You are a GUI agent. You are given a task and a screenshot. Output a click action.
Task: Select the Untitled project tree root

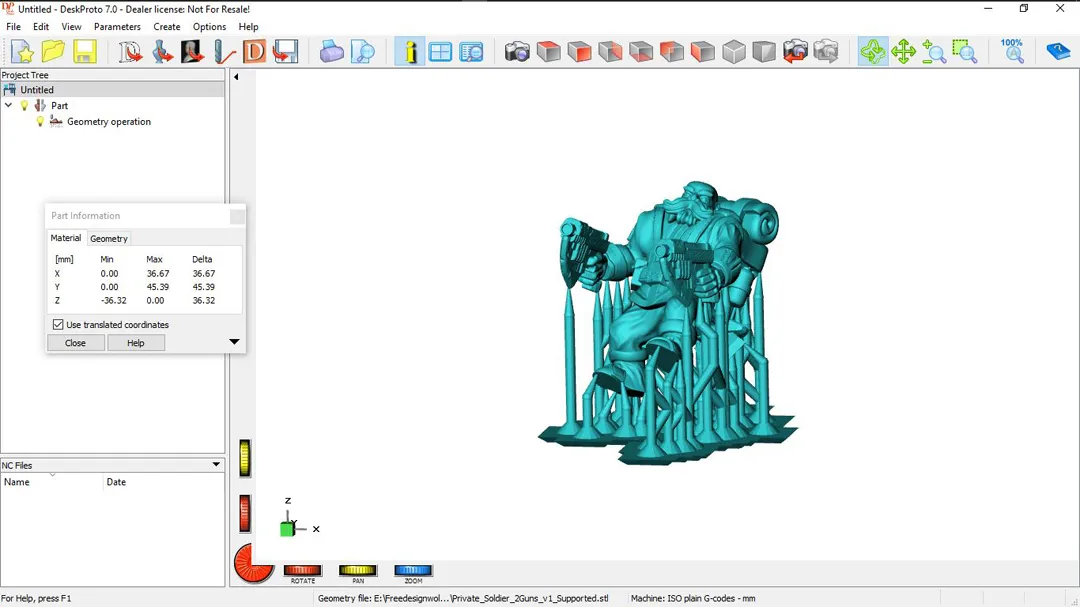[37, 90]
